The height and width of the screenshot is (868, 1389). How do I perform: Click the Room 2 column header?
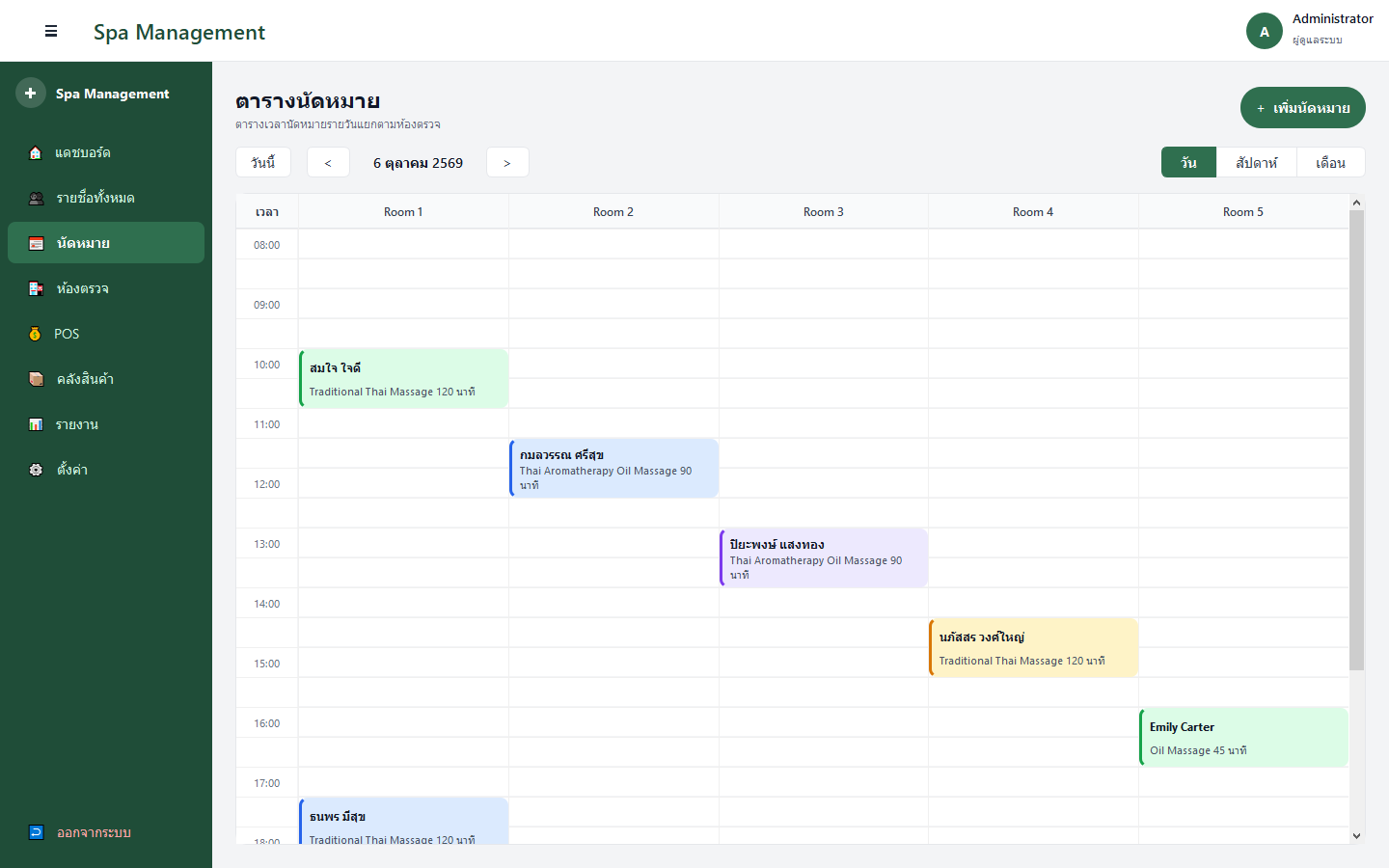tap(613, 212)
